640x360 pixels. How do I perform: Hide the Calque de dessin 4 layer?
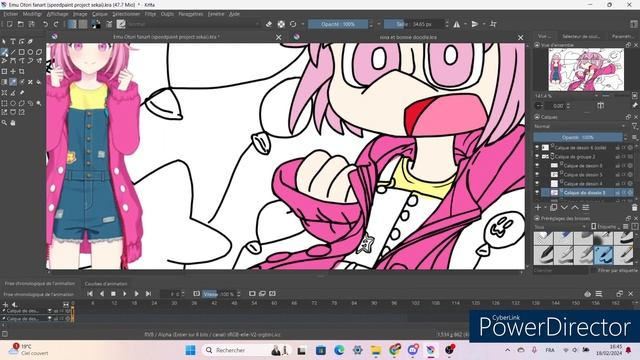(537, 183)
